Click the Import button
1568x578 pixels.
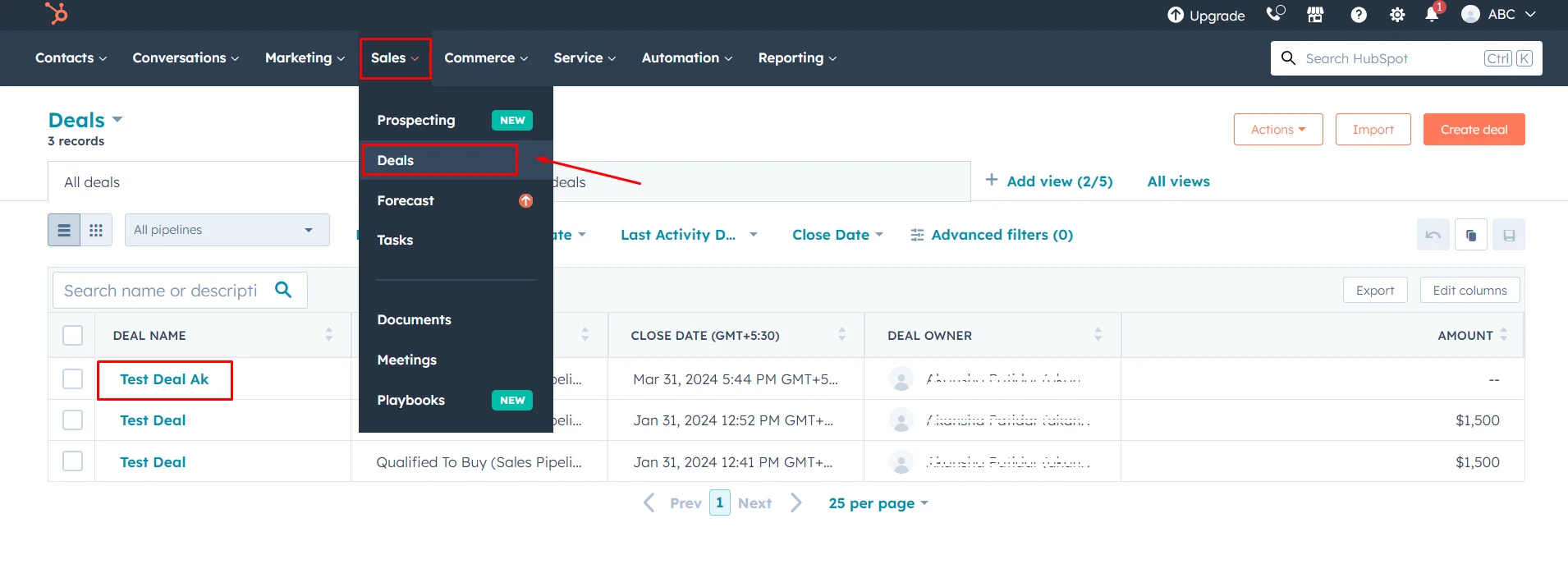pyautogui.click(x=1373, y=130)
